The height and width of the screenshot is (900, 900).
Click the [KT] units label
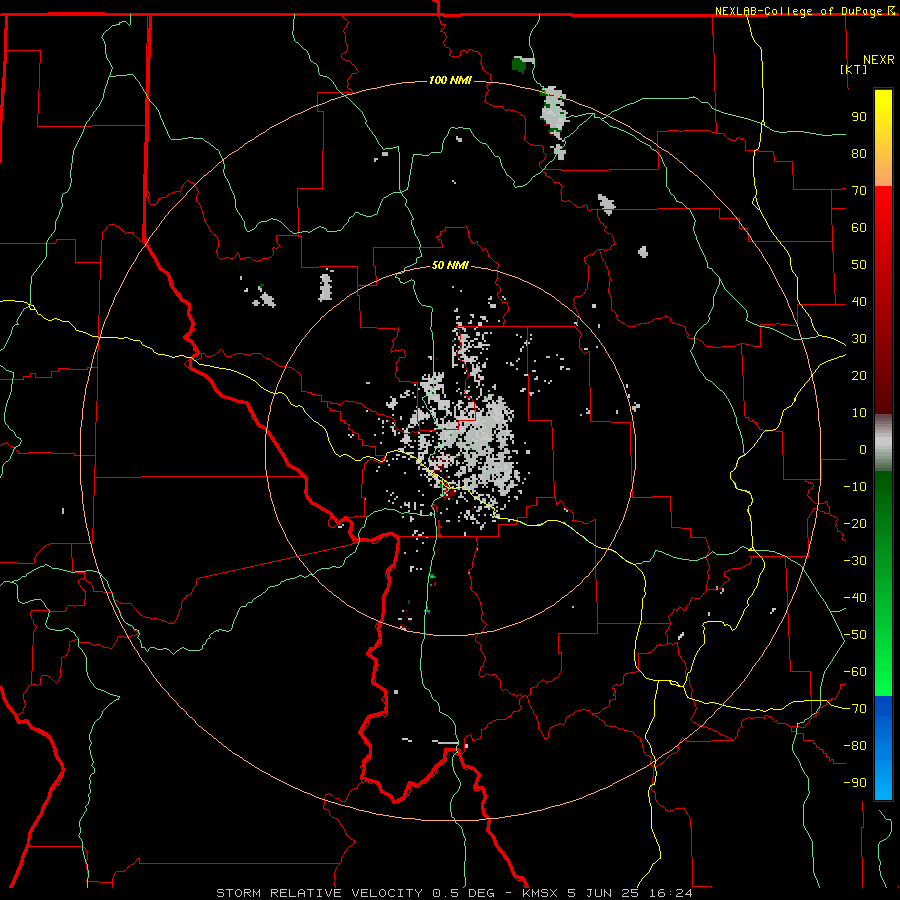coord(853,69)
